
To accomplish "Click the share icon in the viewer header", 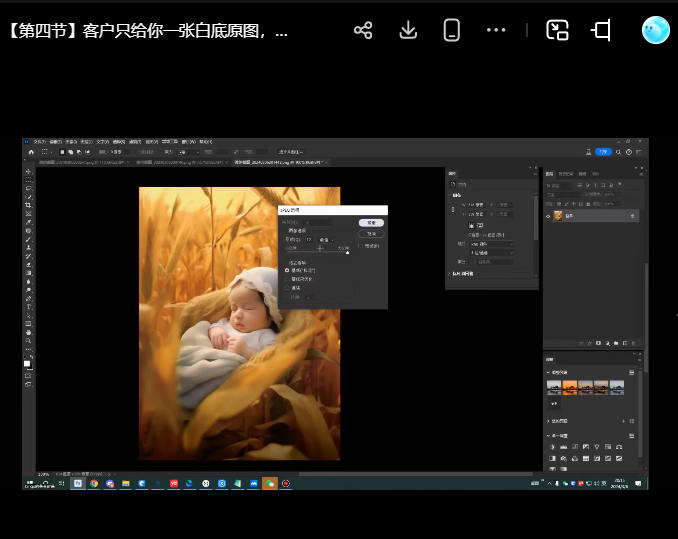I will coord(363,30).
